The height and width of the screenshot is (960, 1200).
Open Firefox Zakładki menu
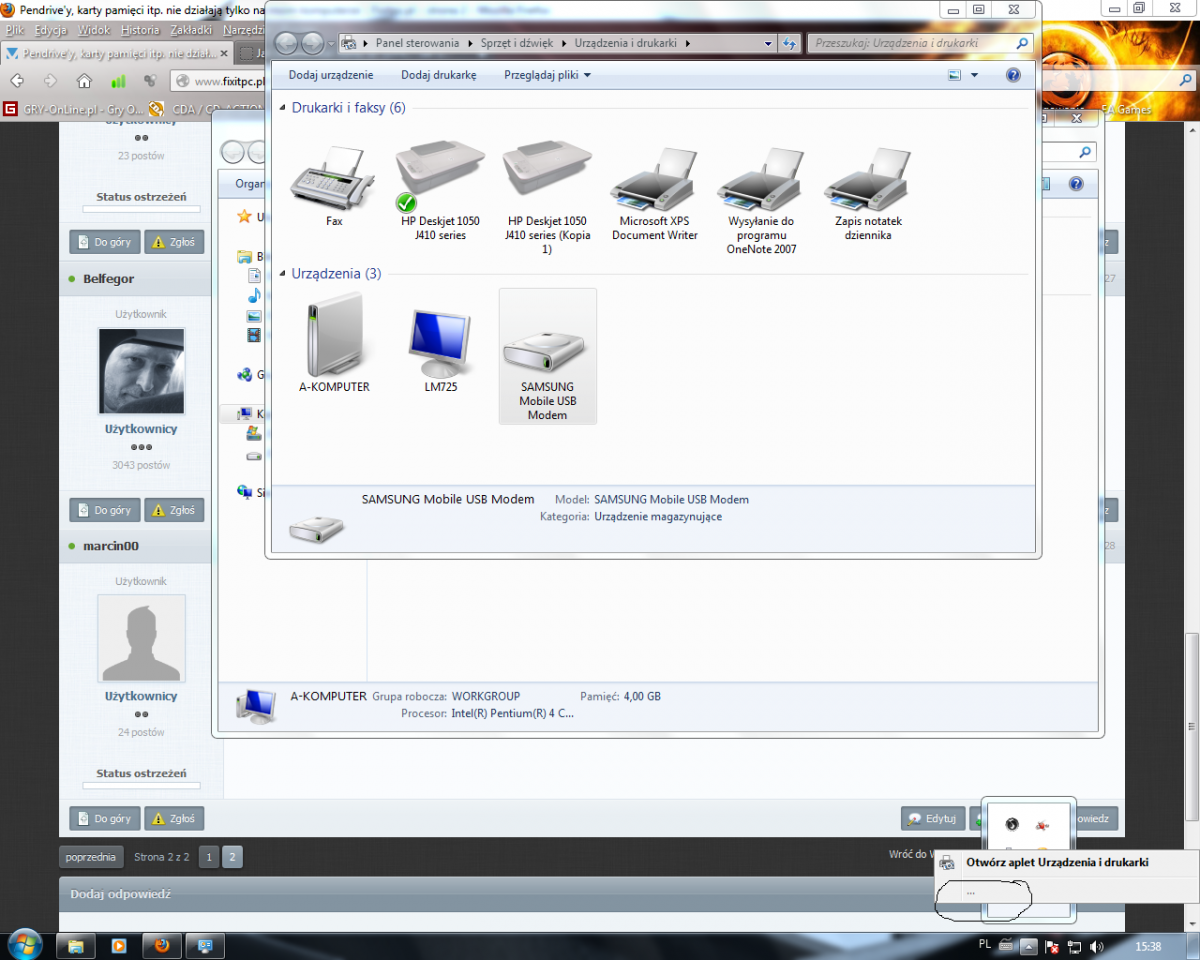pyautogui.click(x=192, y=30)
